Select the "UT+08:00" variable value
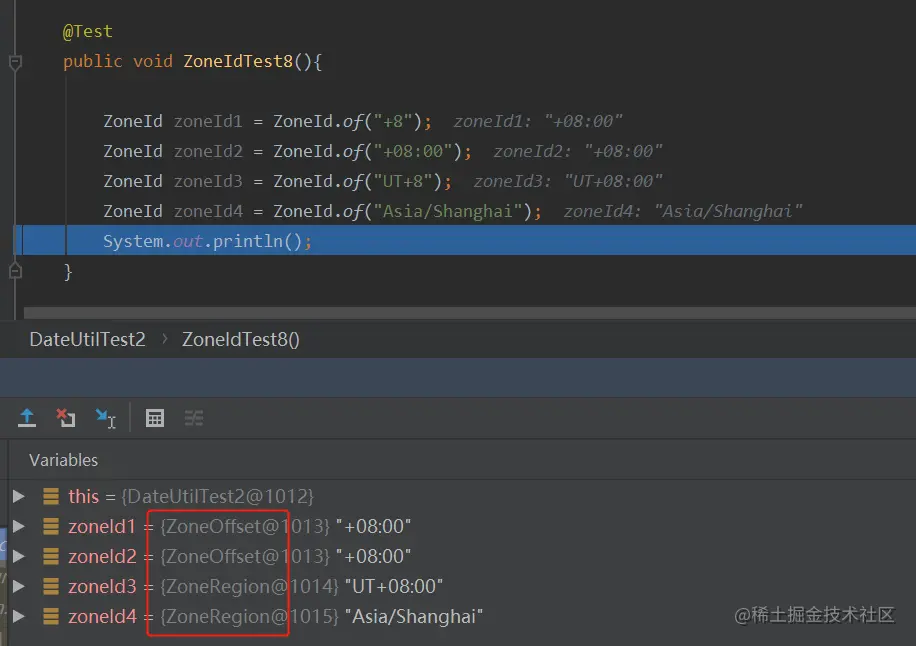Viewport: 916px width, 646px height. point(394,586)
